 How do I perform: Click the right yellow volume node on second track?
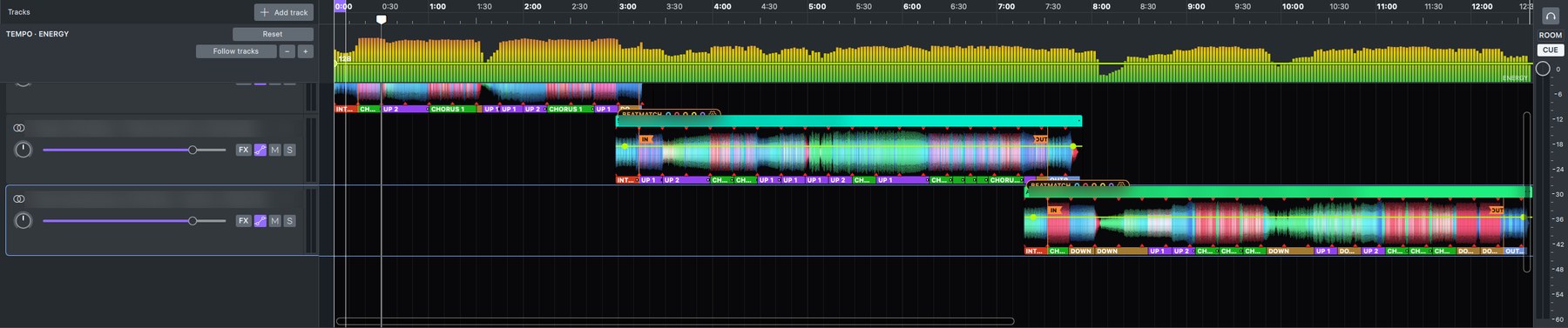1073,146
